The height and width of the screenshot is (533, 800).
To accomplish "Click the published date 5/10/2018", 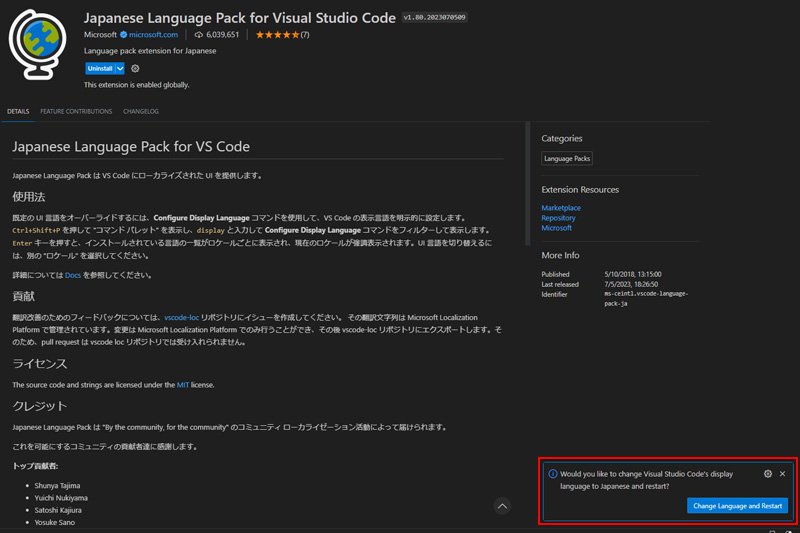I will point(633,274).
